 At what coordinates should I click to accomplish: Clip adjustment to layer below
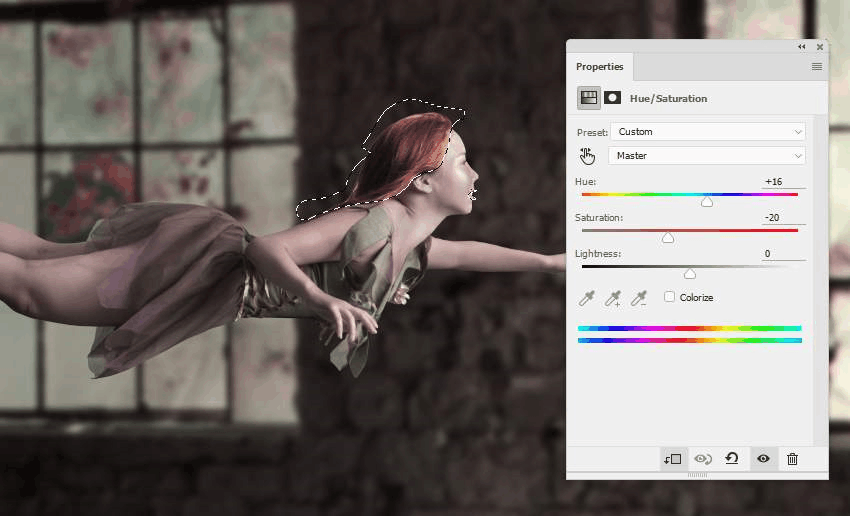pyautogui.click(x=673, y=459)
